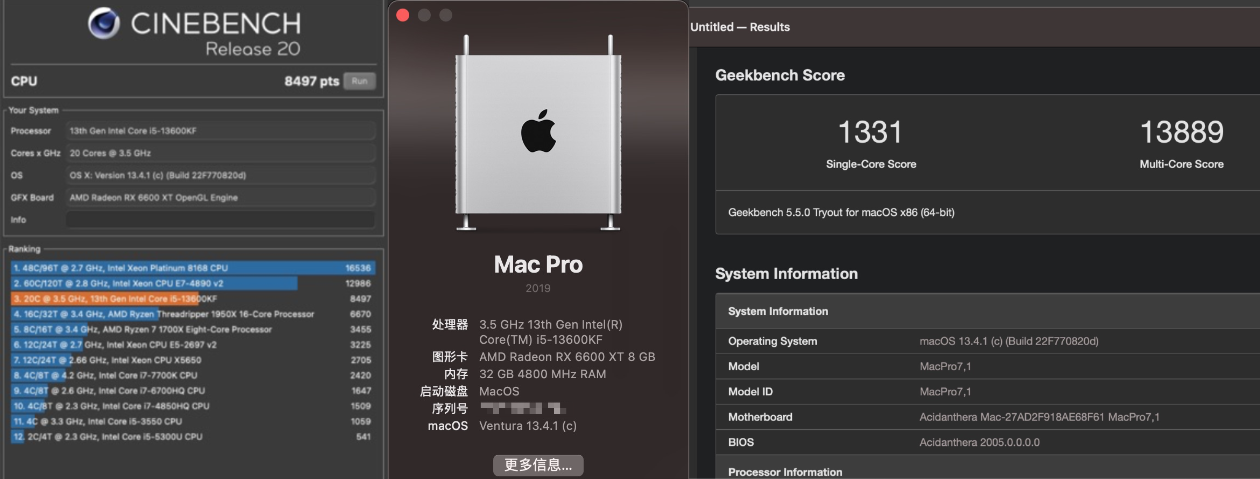Select the Processor field in Cinebench
Image resolution: width=1260 pixels, height=479 pixels.
pyautogui.click(x=221, y=131)
